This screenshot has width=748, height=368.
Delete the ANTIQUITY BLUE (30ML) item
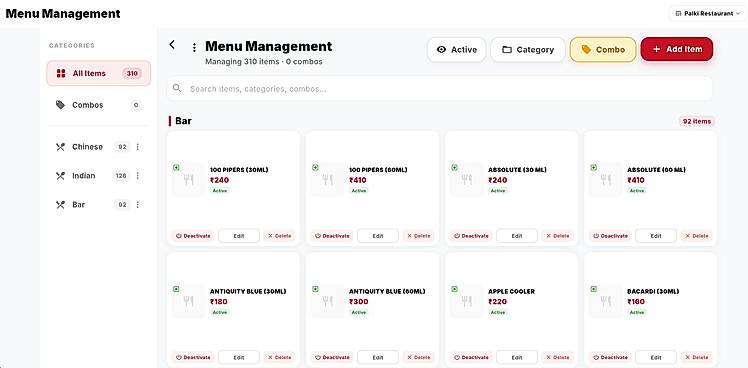(x=279, y=357)
